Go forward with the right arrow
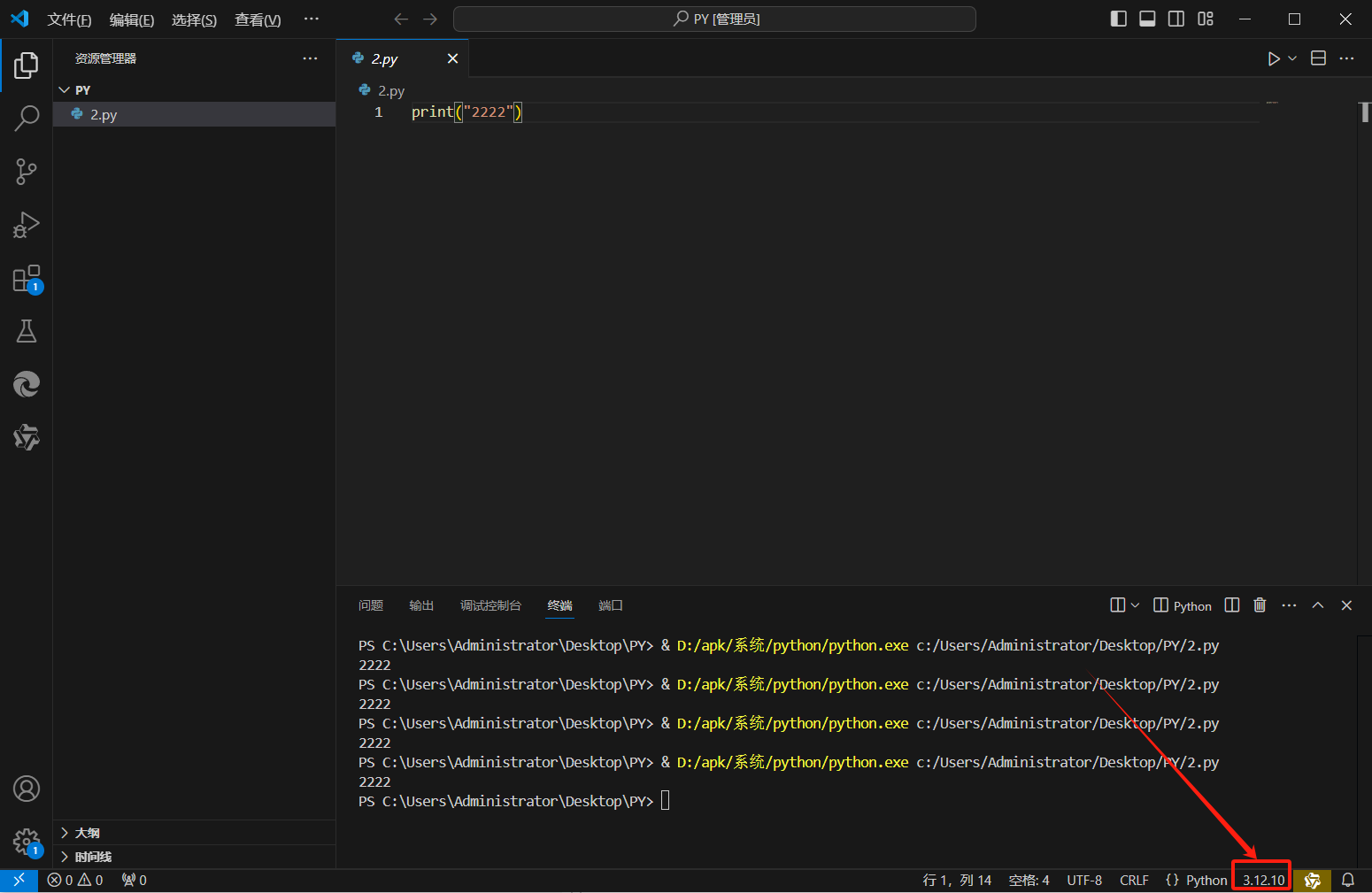The width and height of the screenshot is (1372, 893). [430, 19]
